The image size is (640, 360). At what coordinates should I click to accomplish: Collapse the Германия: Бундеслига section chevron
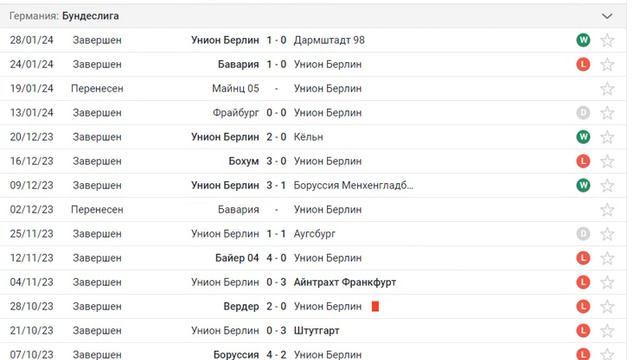[607, 16]
